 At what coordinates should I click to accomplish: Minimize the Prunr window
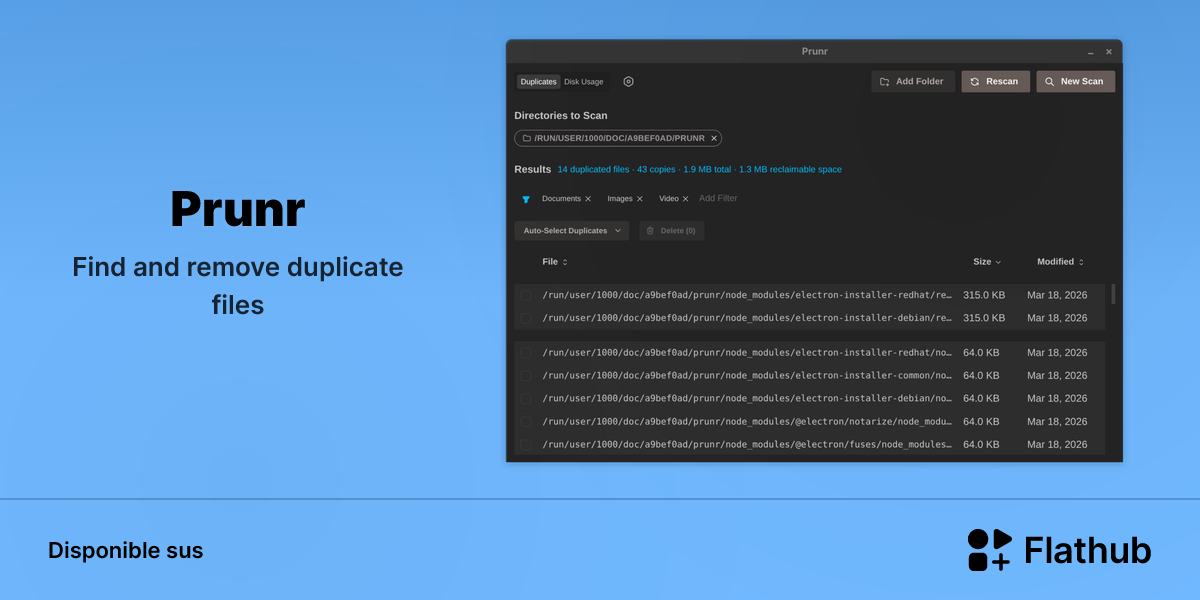point(1091,52)
